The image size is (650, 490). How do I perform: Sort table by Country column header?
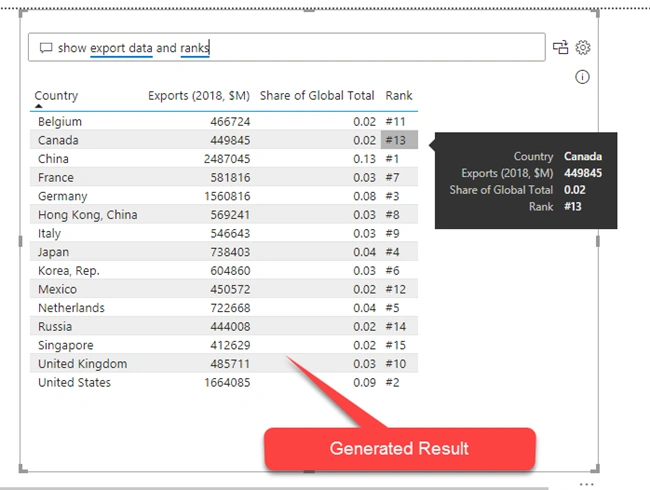[56, 95]
